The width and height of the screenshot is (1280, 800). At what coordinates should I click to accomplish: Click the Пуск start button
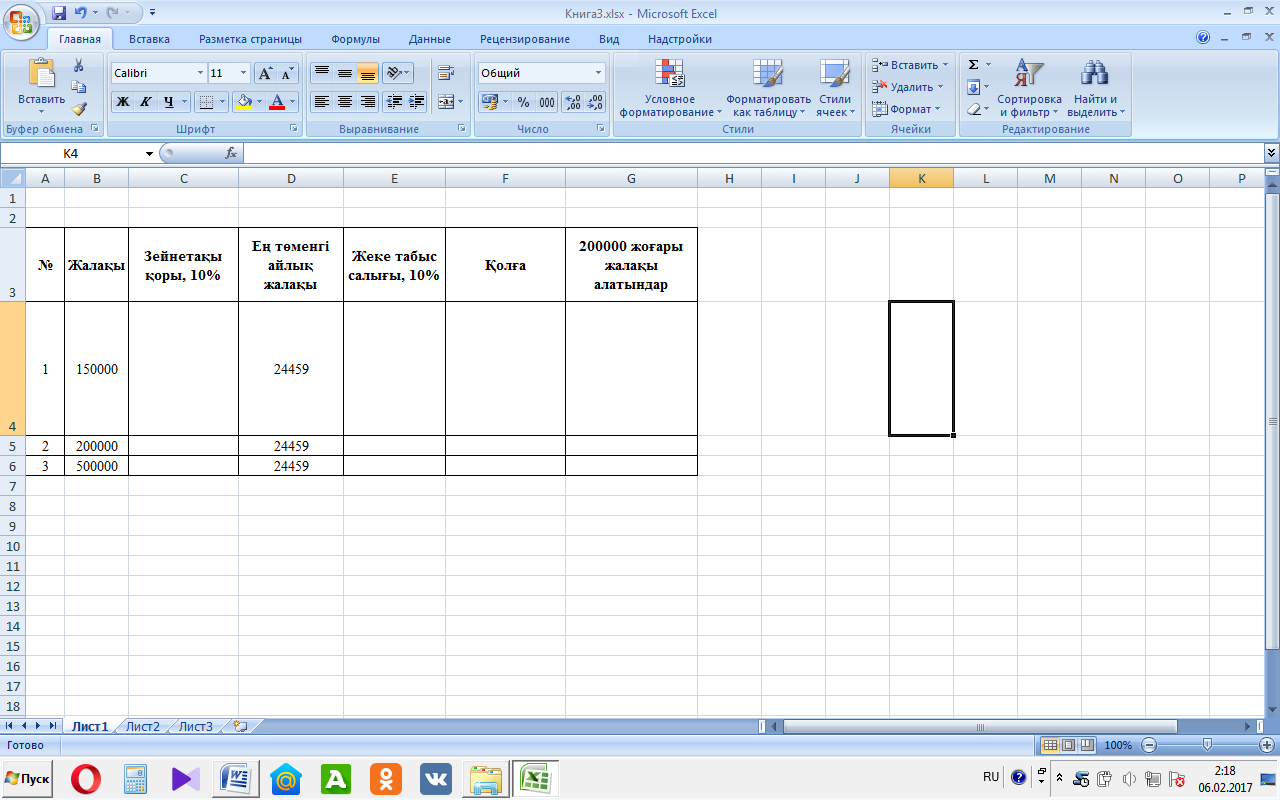point(28,778)
